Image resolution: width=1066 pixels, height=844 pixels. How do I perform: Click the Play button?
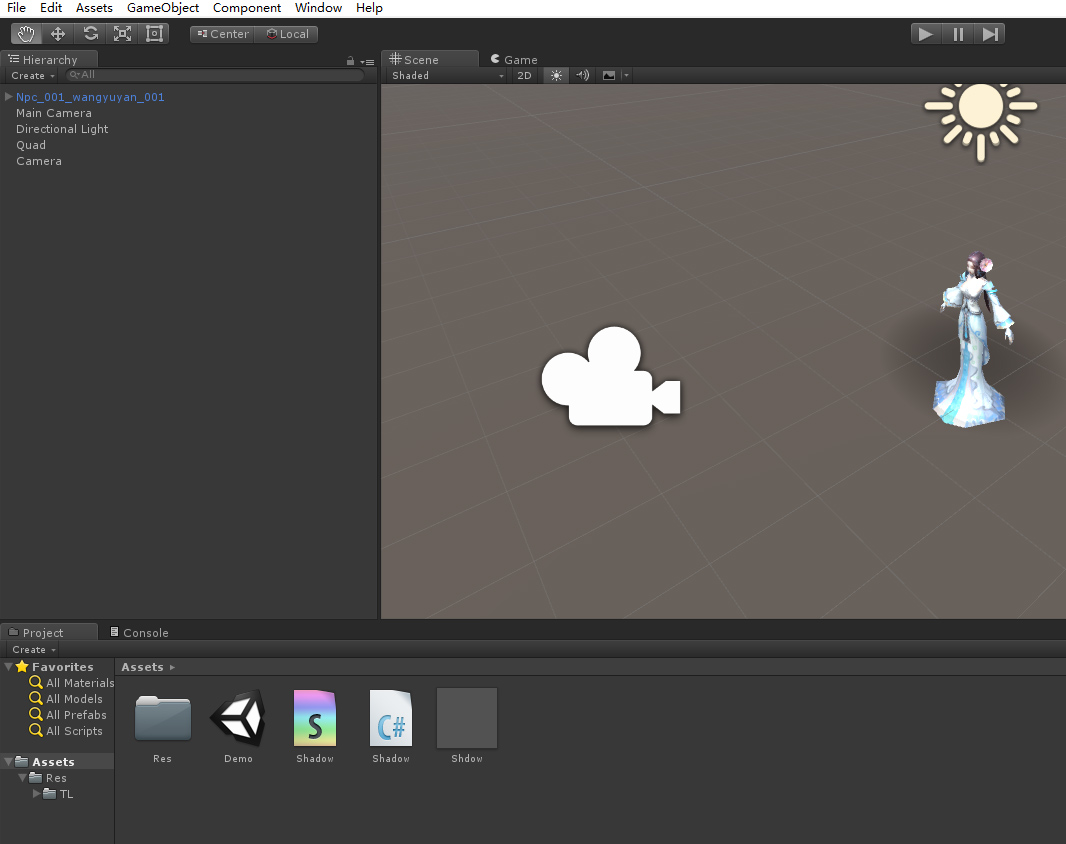[926, 34]
